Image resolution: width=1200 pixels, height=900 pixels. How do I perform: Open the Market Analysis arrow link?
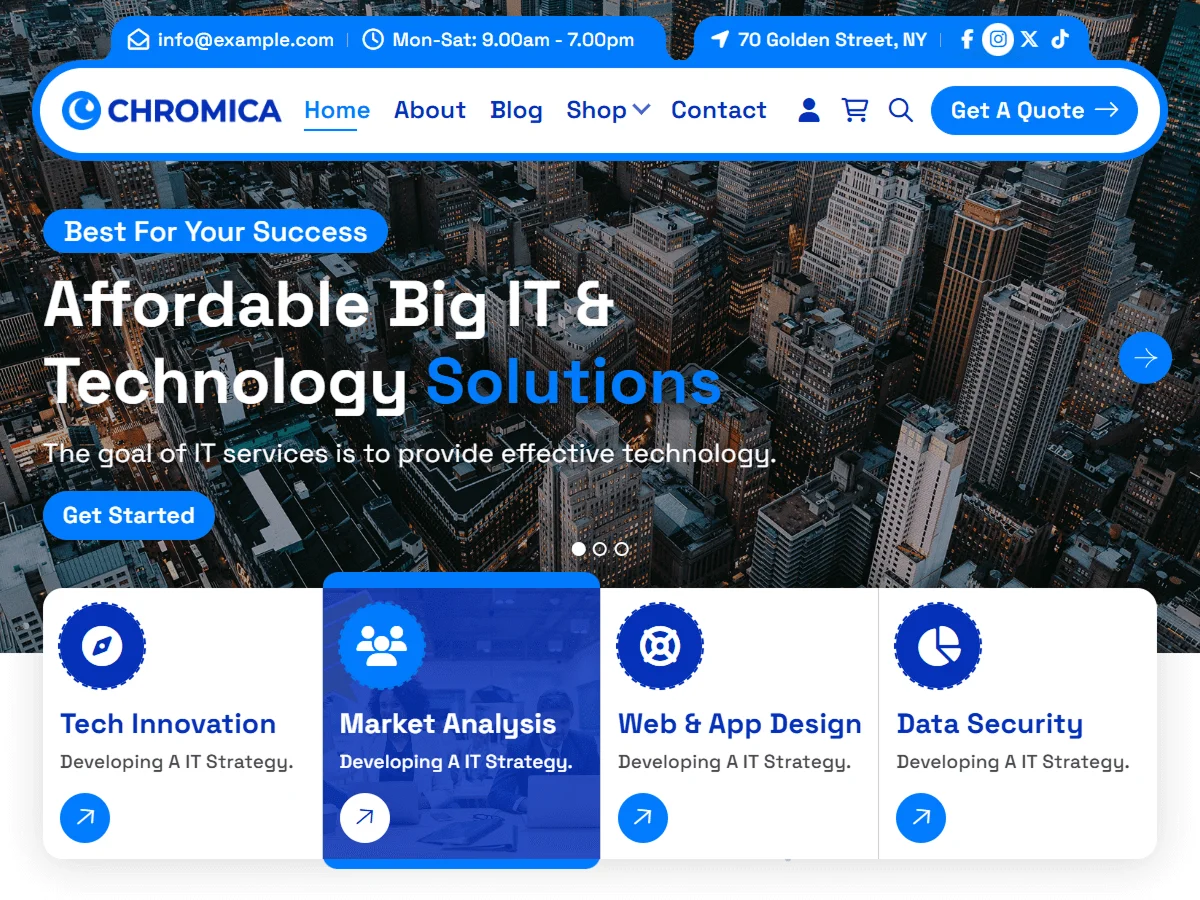coord(365,818)
